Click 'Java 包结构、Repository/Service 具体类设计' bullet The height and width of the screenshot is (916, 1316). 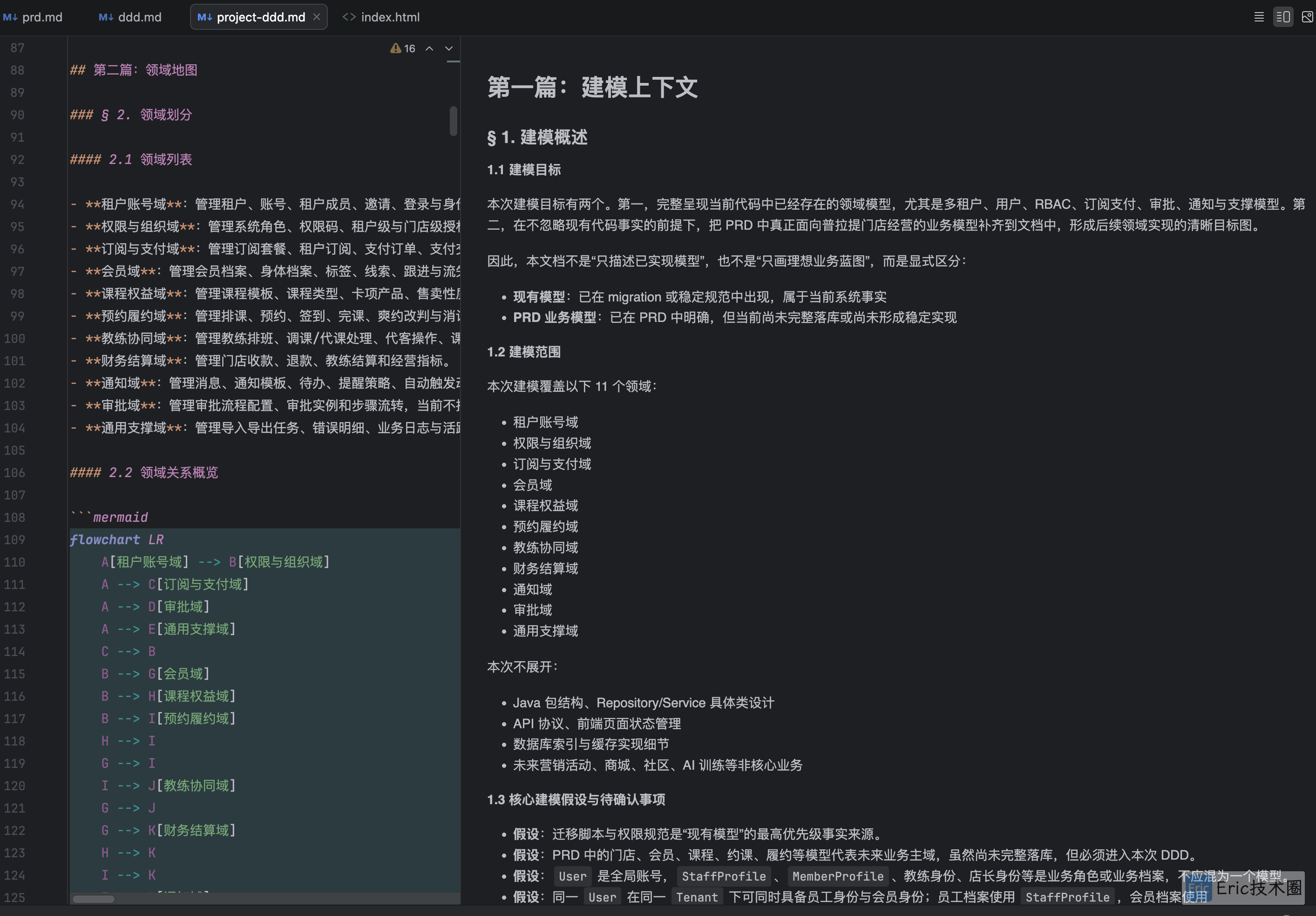[x=643, y=703]
